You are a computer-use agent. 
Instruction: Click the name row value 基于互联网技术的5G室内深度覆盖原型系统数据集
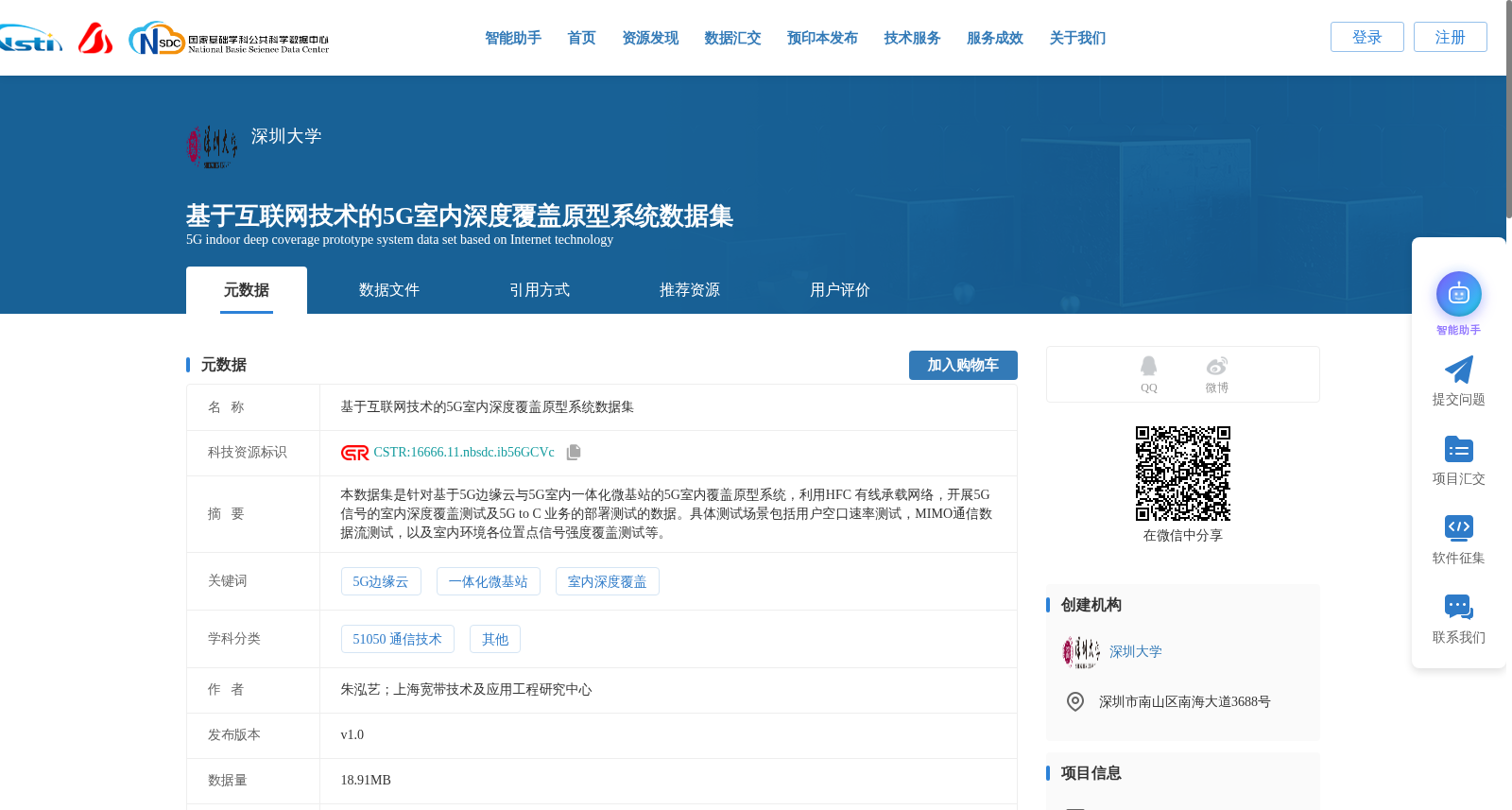488,407
